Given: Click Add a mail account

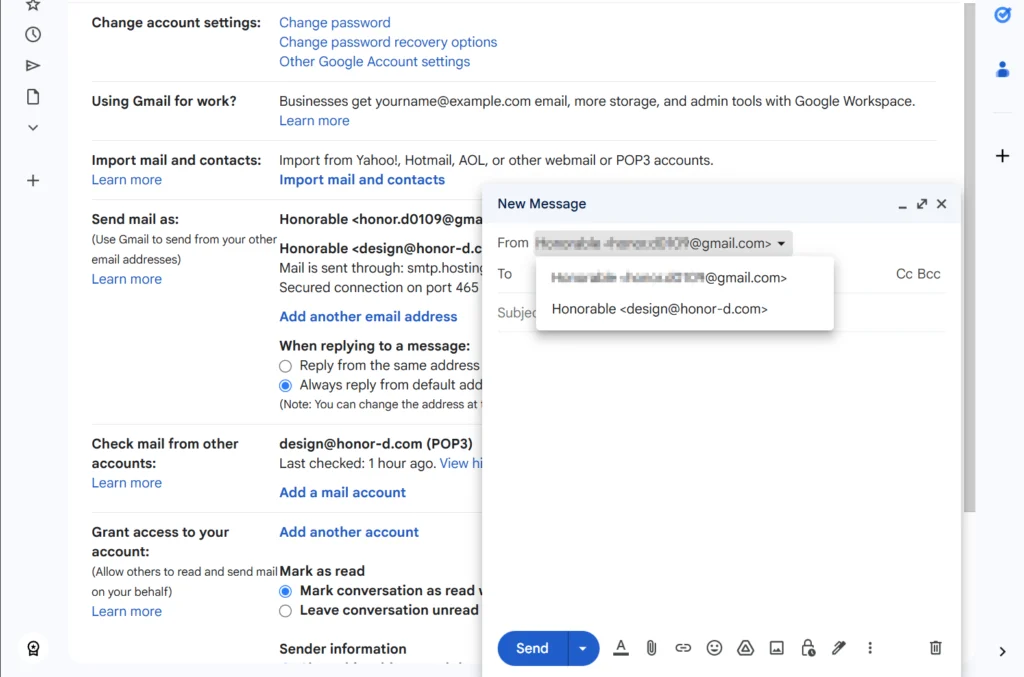Looking at the screenshot, I should pyautogui.click(x=342, y=493).
